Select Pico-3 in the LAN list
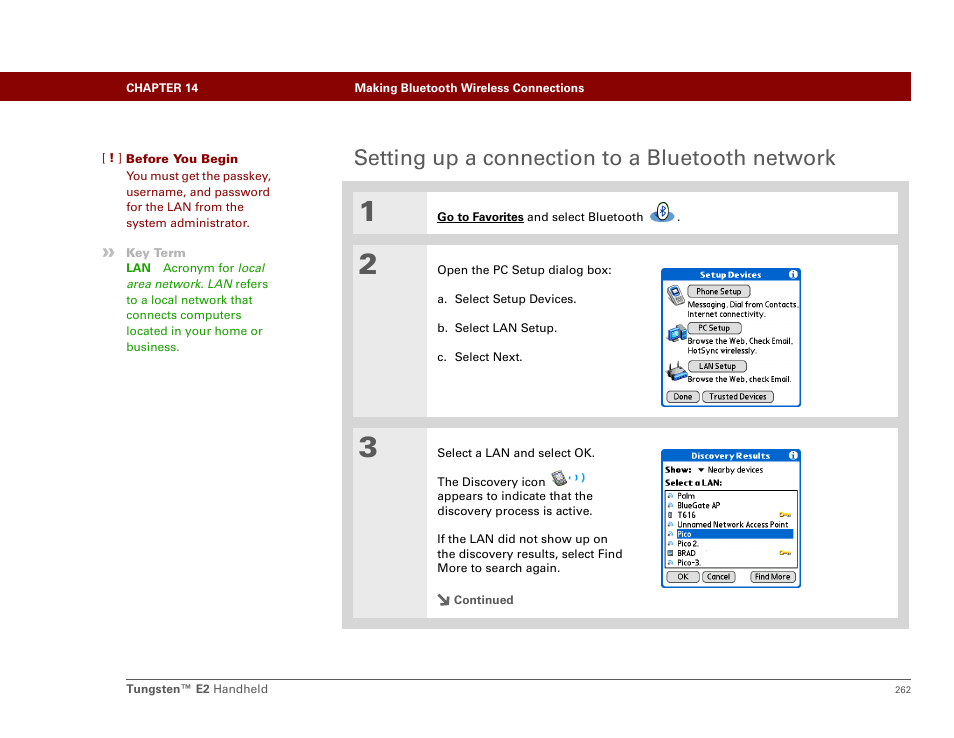The width and height of the screenshot is (954, 738). click(731, 563)
